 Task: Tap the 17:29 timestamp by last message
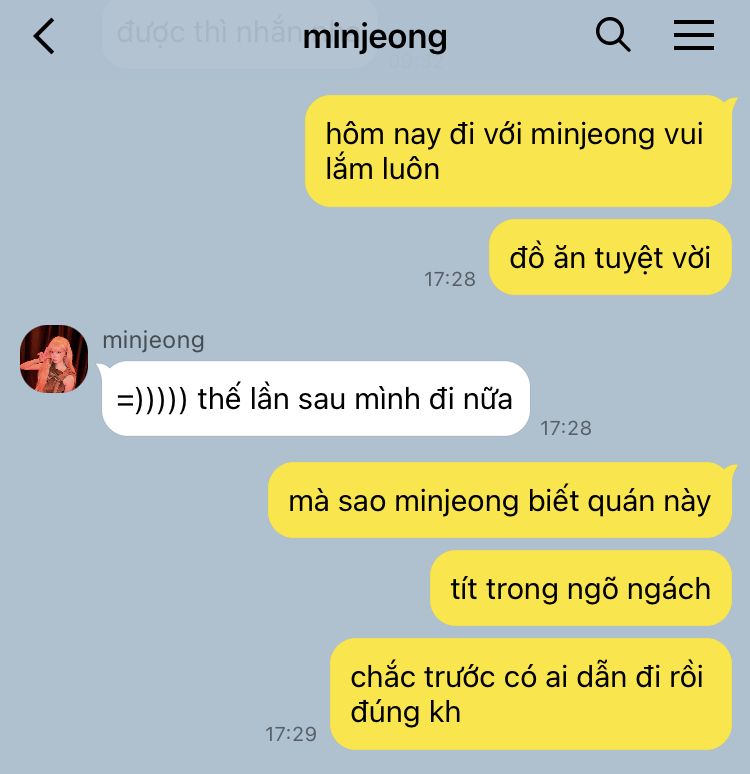point(291,735)
